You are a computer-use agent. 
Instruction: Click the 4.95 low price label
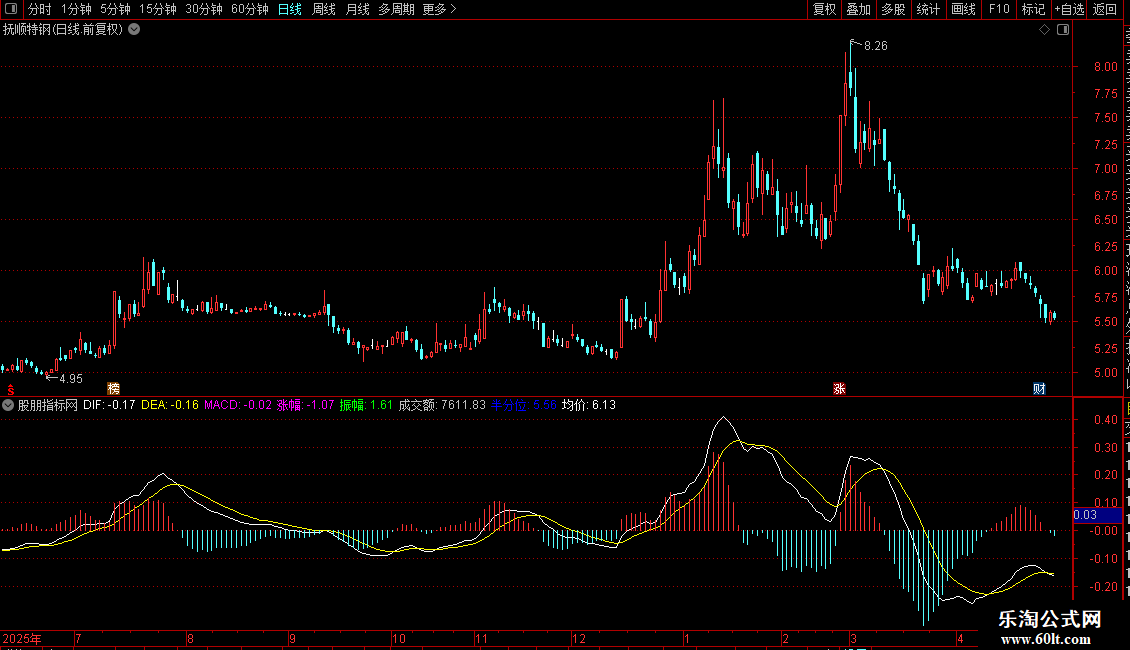click(71, 379)
